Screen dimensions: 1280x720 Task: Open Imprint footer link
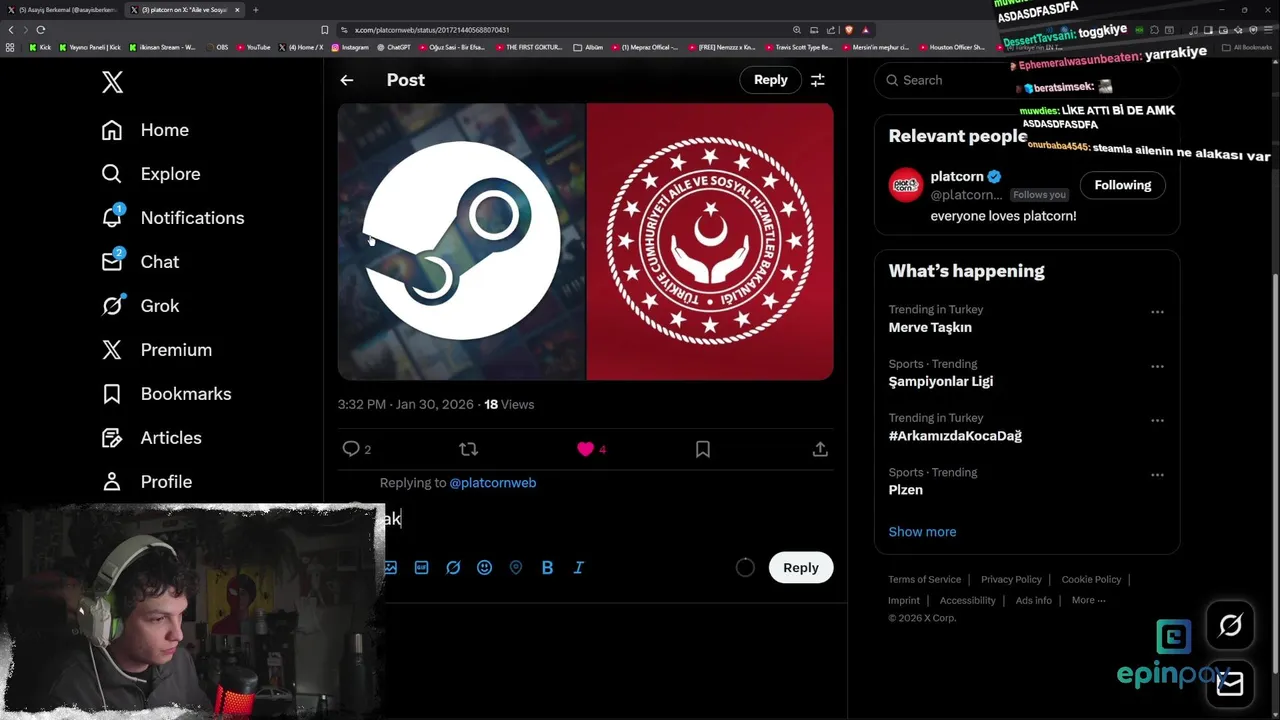pos(903,600)
